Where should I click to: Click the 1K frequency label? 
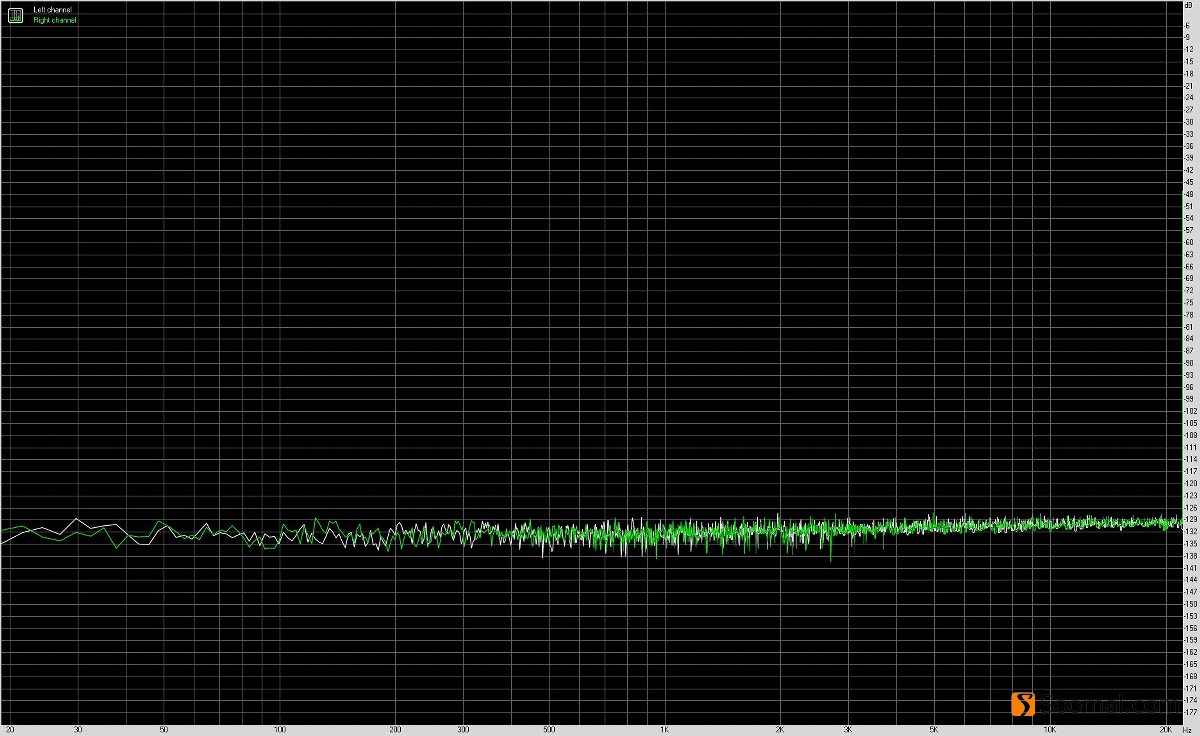[663, 730]
